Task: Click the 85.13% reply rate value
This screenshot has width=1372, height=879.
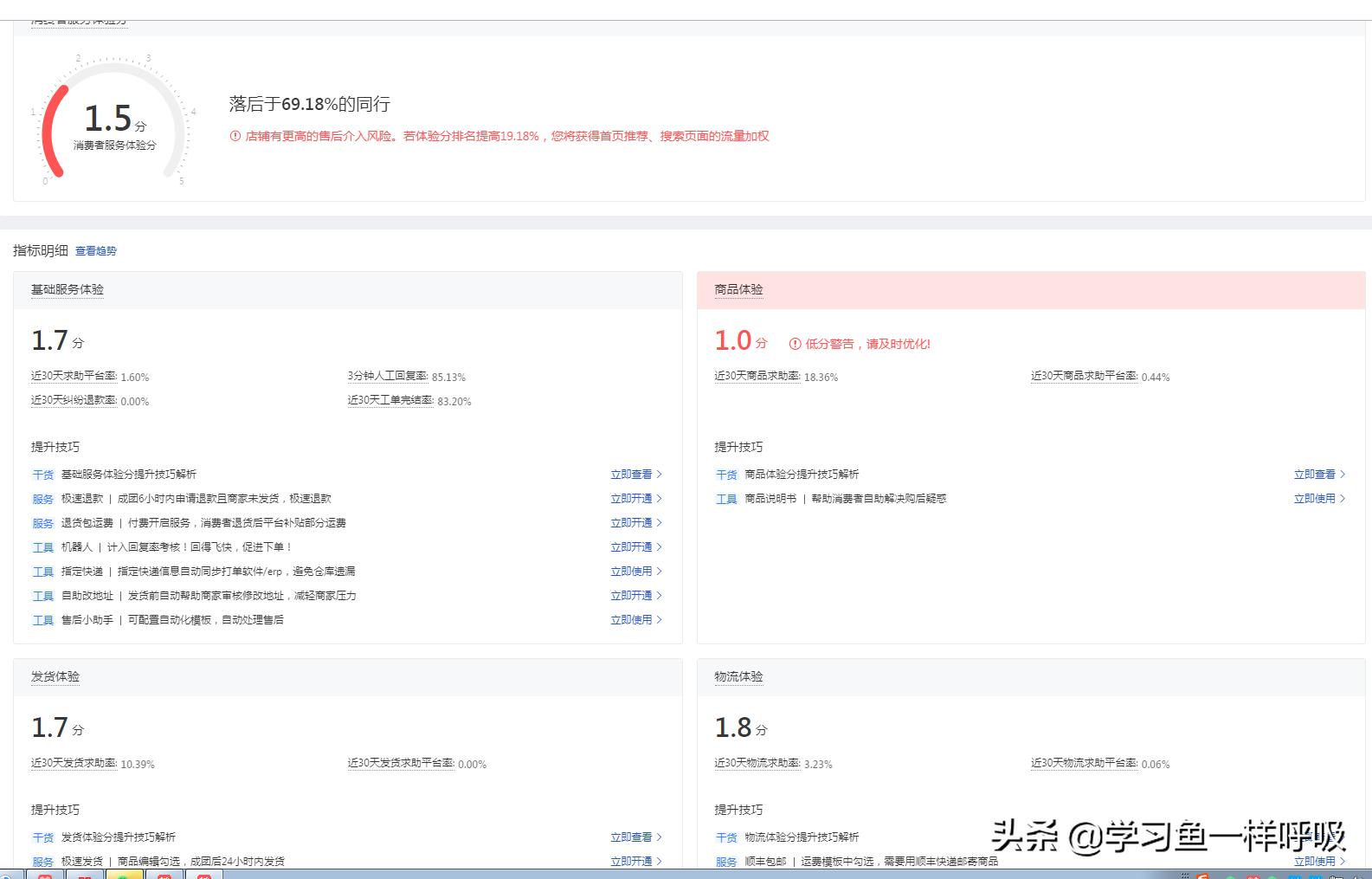Action: (448, 378)
